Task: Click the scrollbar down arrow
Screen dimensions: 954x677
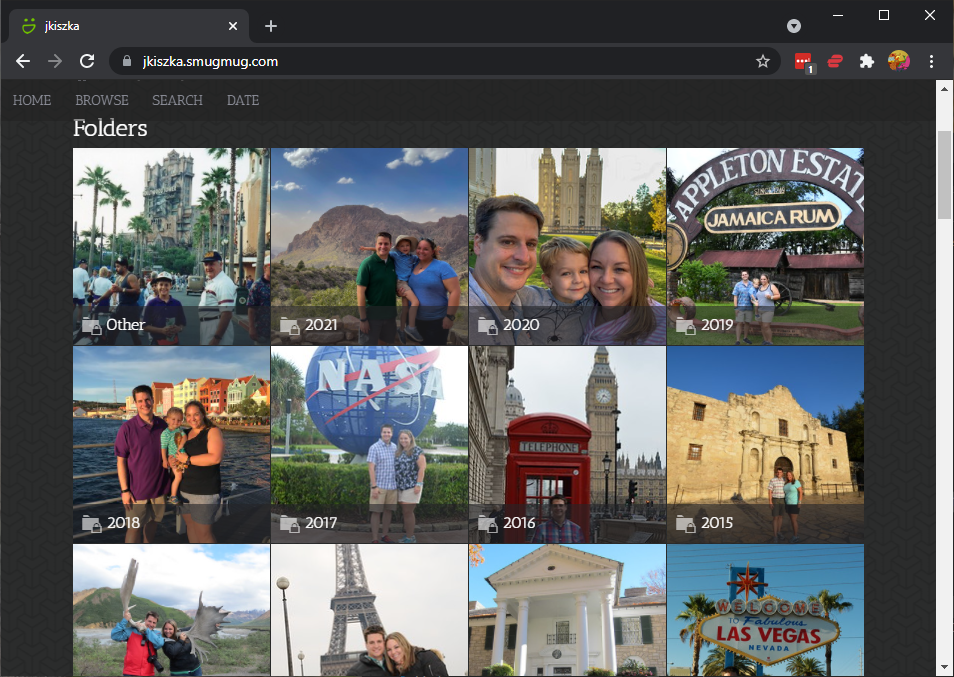Action: pyautogui.click(x=944, y=668)
